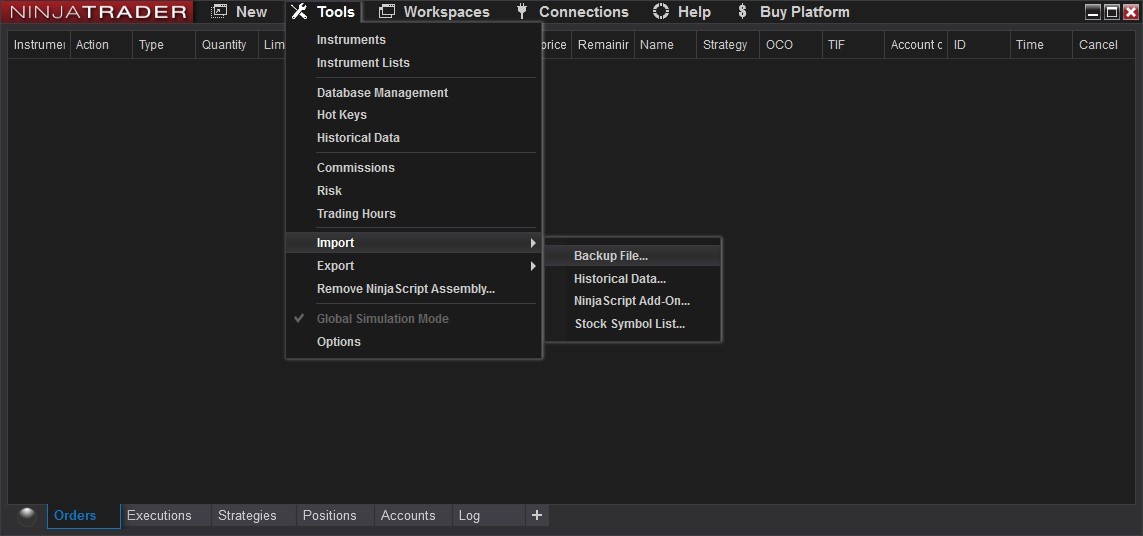The width and height of the screenshot is (1143, 536).
Task: Click the NinjaTrader logo
Action: [98, 12]
